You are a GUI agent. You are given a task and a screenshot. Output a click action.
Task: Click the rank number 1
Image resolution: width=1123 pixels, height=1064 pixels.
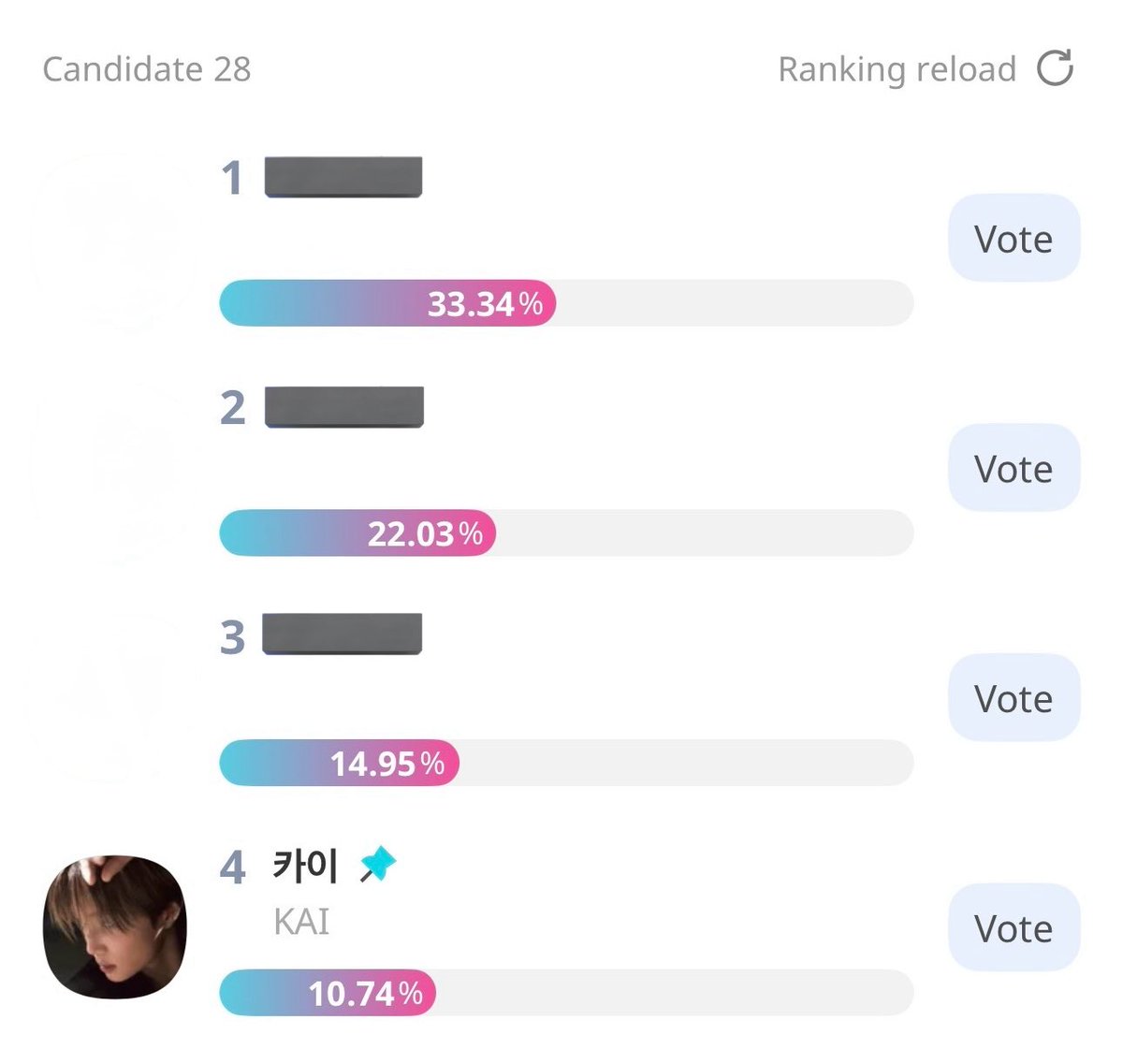(232, 178)
